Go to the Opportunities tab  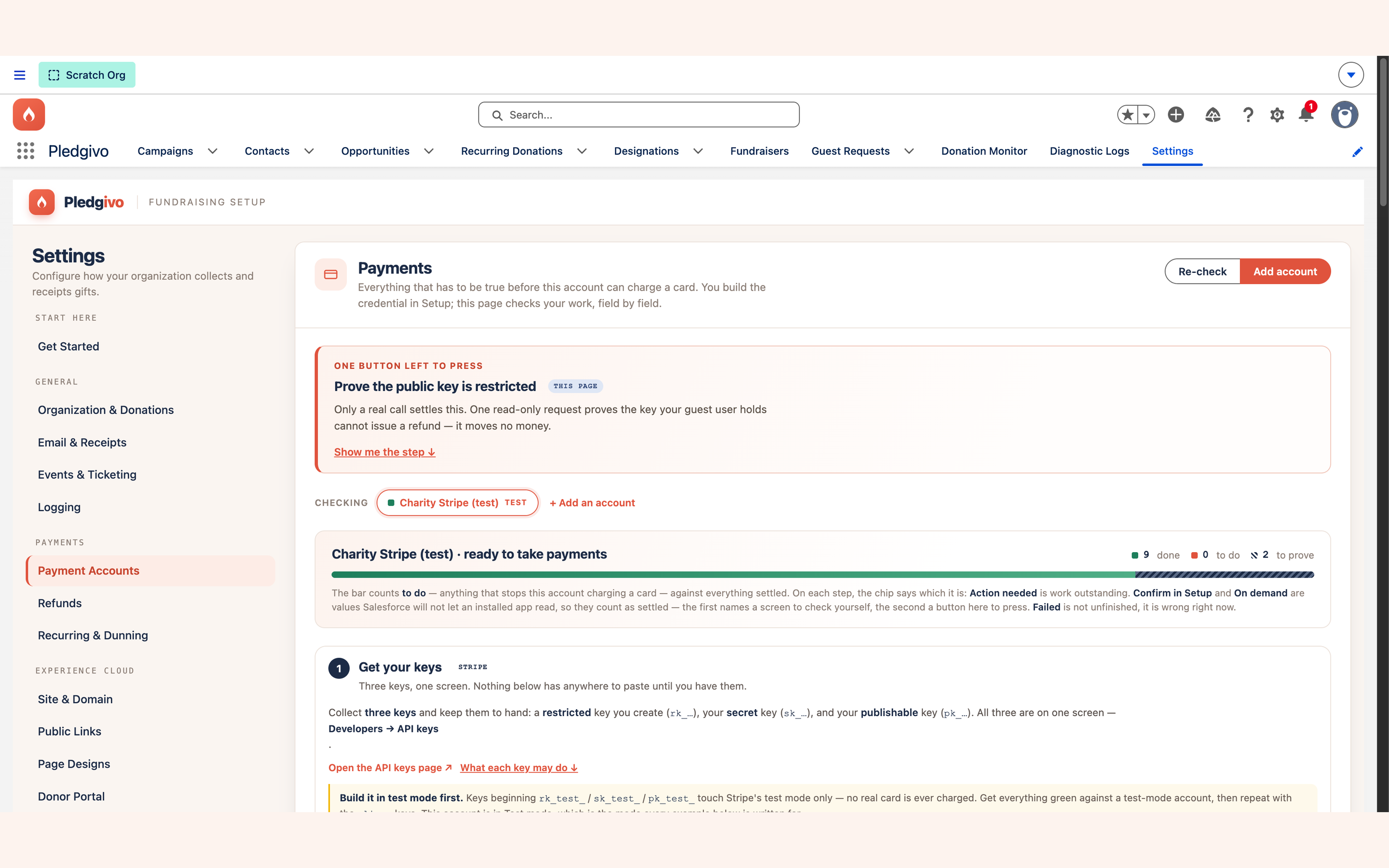pos(375,151)
